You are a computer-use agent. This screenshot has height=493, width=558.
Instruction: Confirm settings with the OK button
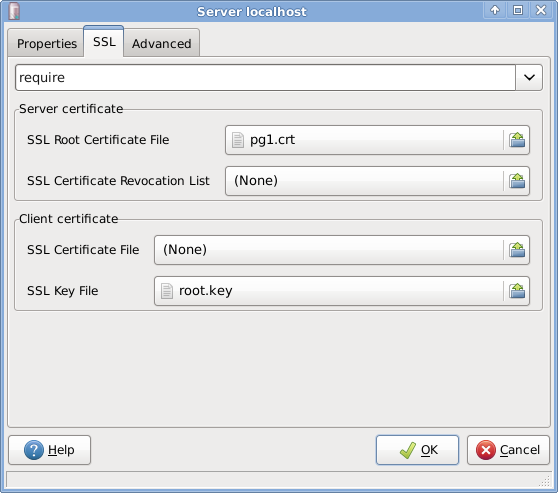pyautogui.click(x=417, y=450)
